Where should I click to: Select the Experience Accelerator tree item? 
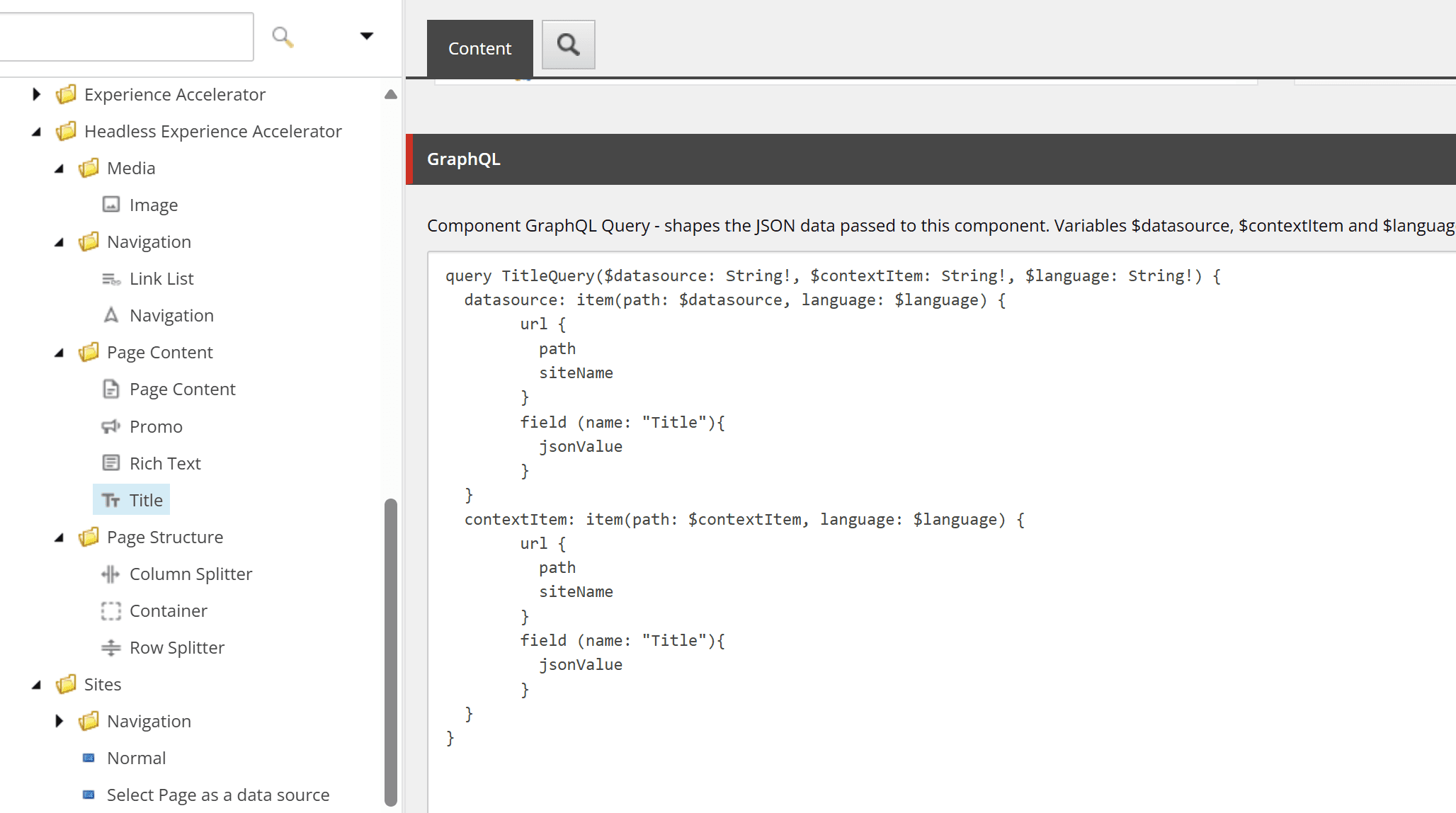click(x=174, y=94)
